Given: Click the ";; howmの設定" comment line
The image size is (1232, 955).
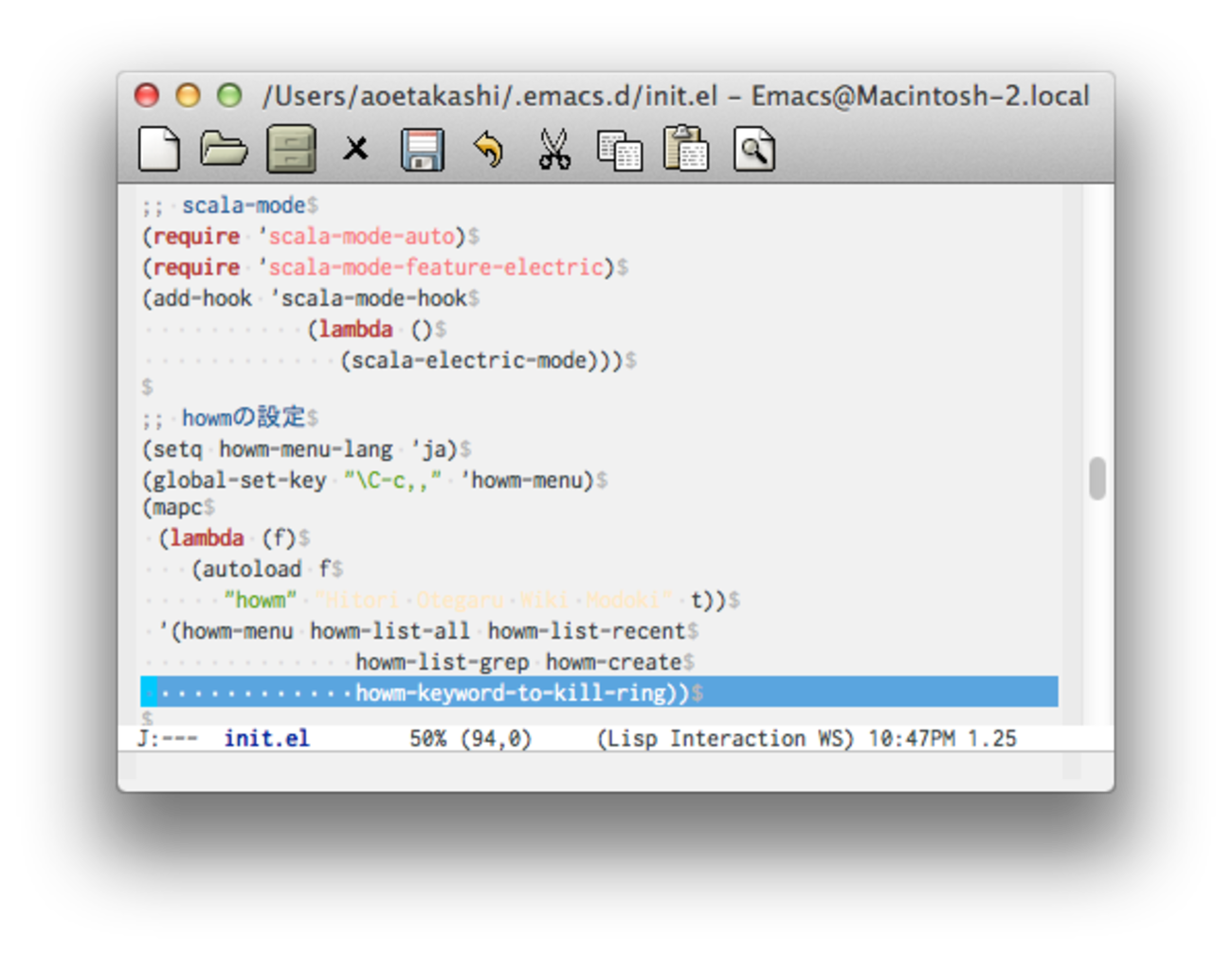Looking at the screenshot, I should (230, 417).
